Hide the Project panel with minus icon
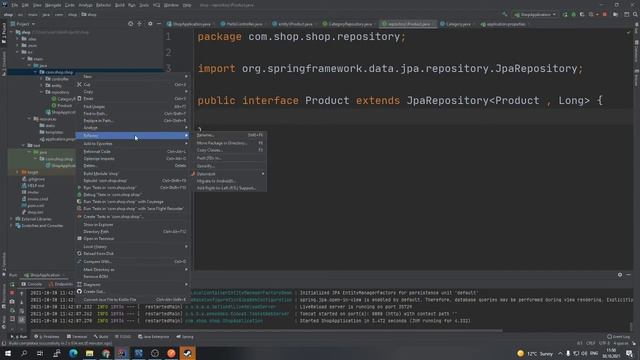 click(159, 24)
